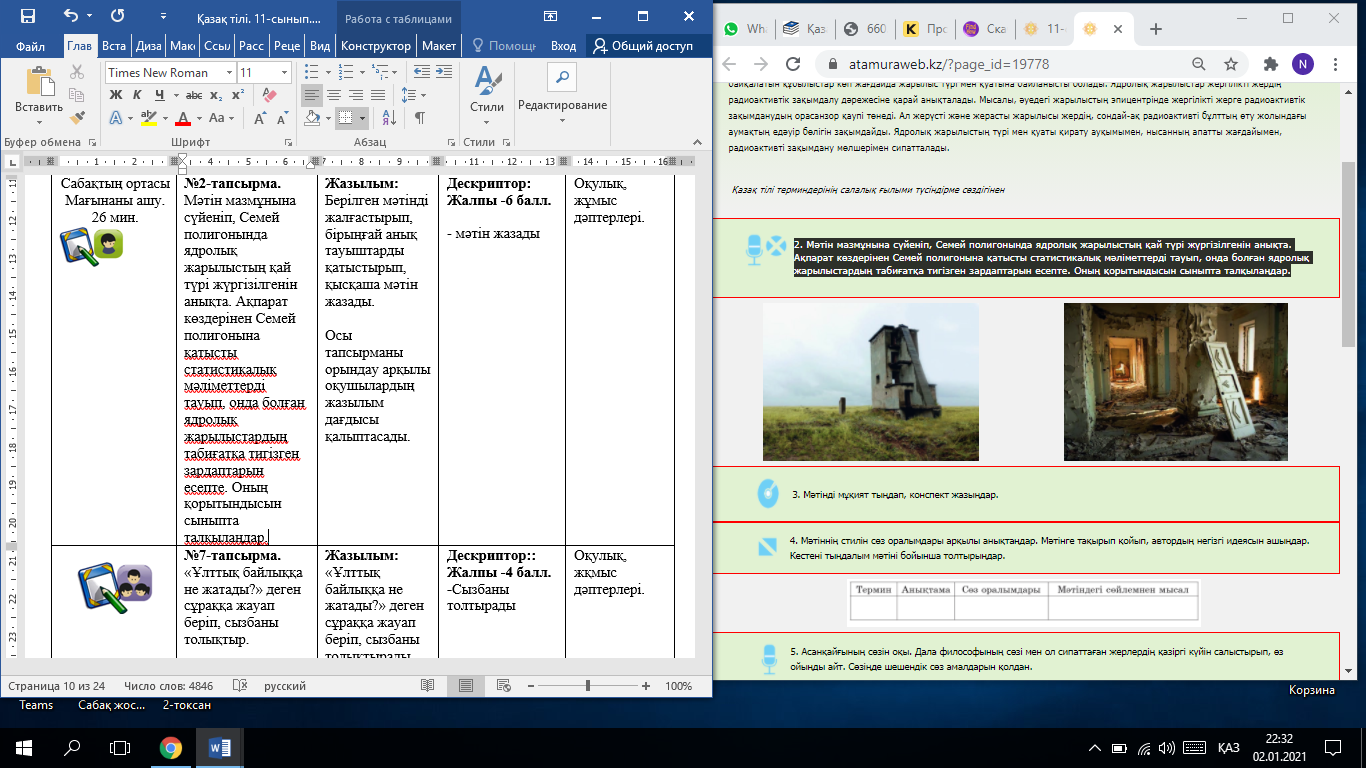Click the zoom slider in Word's status bar
1366x768 pixels.
[588, 686]
